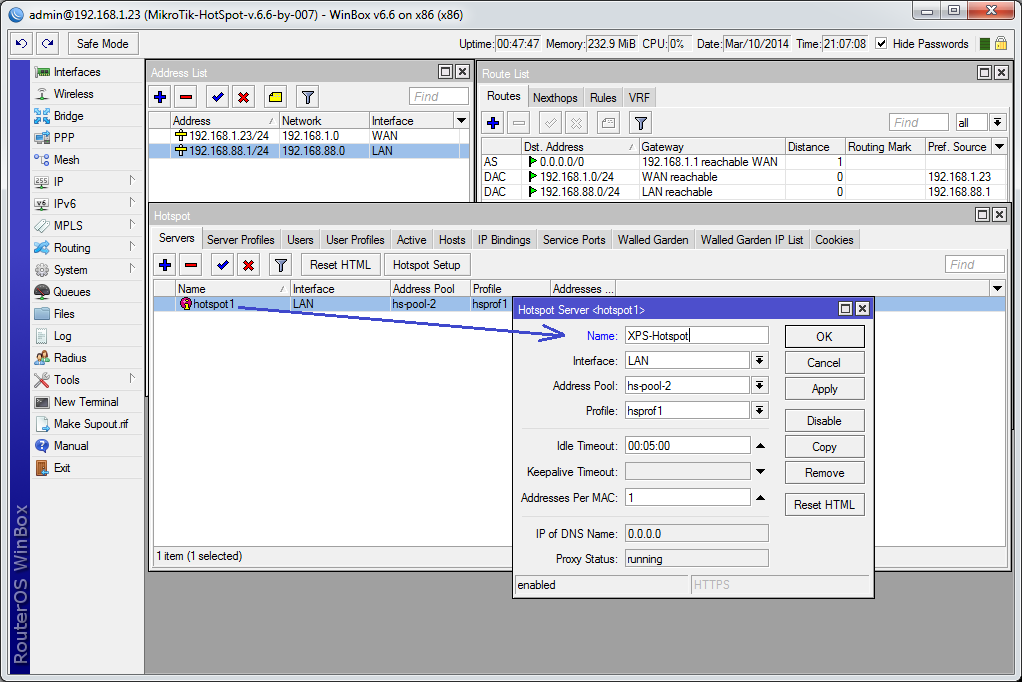This screenshot has width=1022, height=682.
Task: Open the 'all' dropdown in Route List
Action: (997, 123)
